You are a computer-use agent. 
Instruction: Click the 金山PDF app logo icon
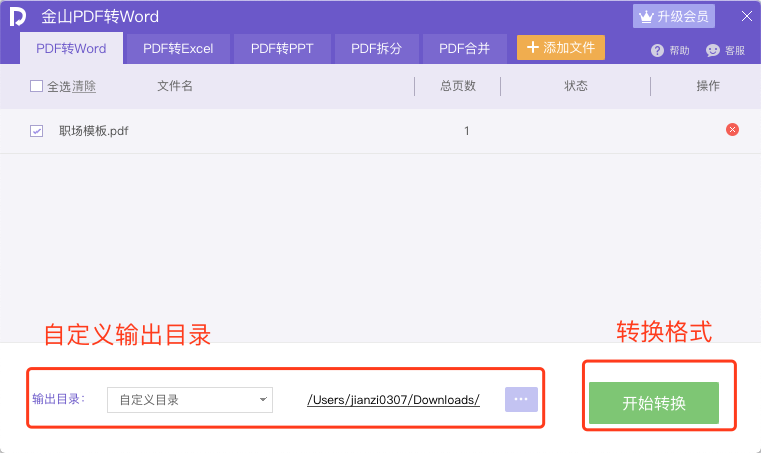(x=17, y=17)
